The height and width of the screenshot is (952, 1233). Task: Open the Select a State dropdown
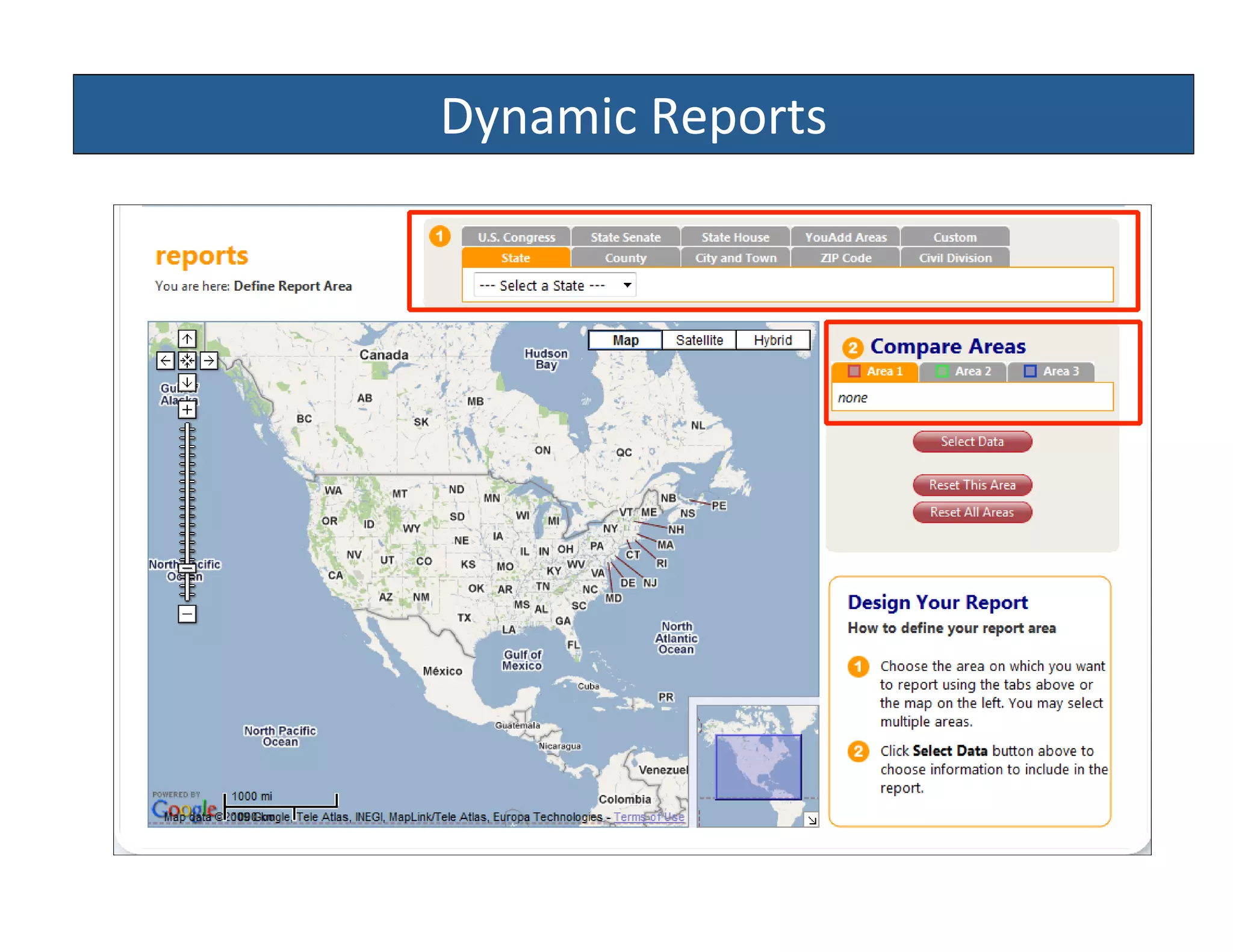coord(554,285)
